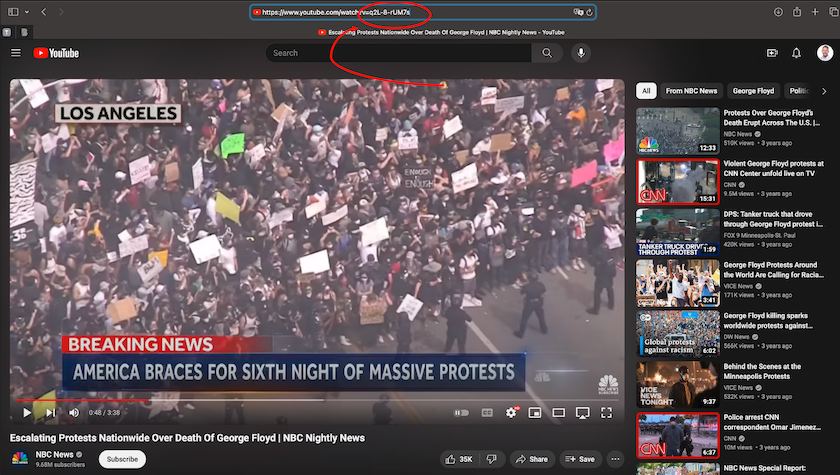Click the dislike thumbs down button
This screenshot has height=475, width=840.
491,459
